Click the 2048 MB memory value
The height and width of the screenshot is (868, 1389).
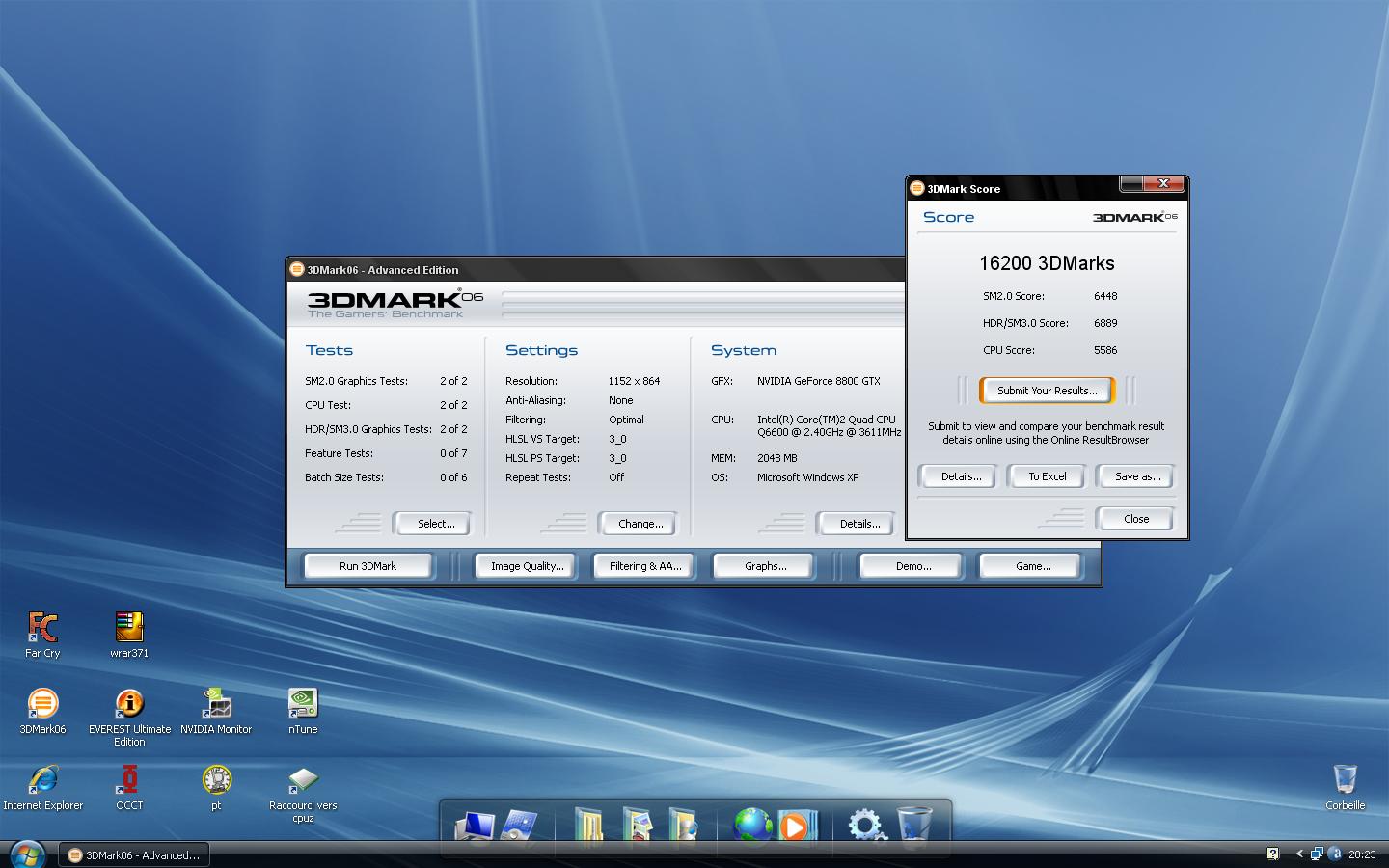click(776, 458)
